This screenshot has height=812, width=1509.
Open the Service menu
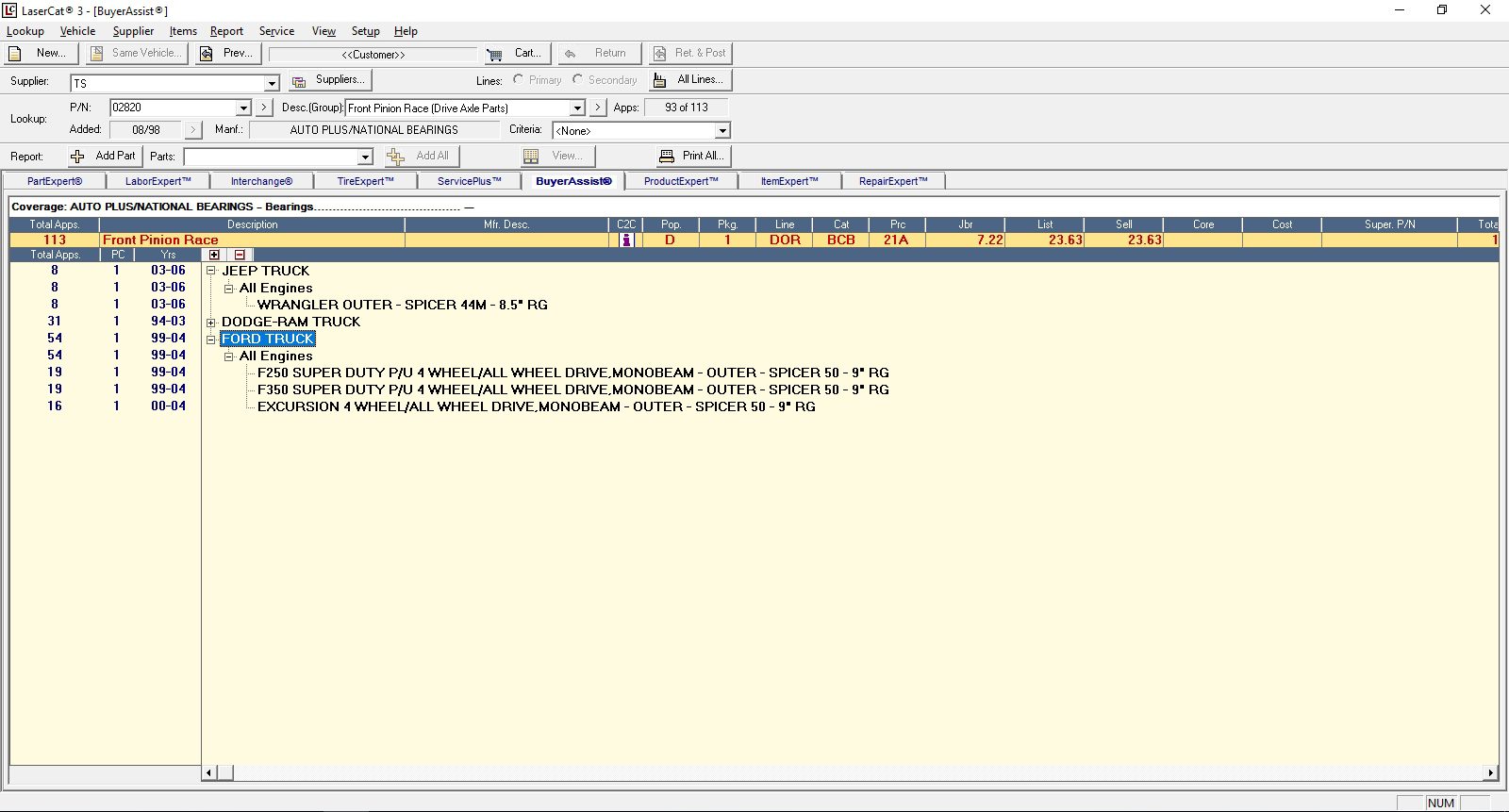276,31
